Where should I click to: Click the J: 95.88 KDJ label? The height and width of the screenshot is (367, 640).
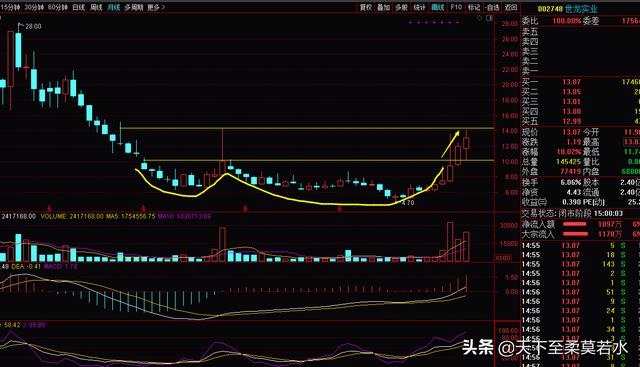(x=34, y=325)
